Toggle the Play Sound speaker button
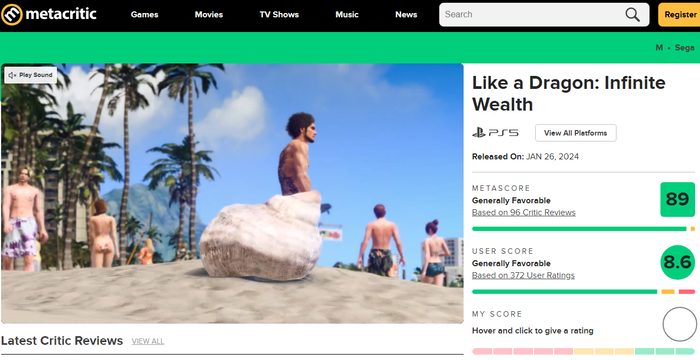 coord(31,75)
